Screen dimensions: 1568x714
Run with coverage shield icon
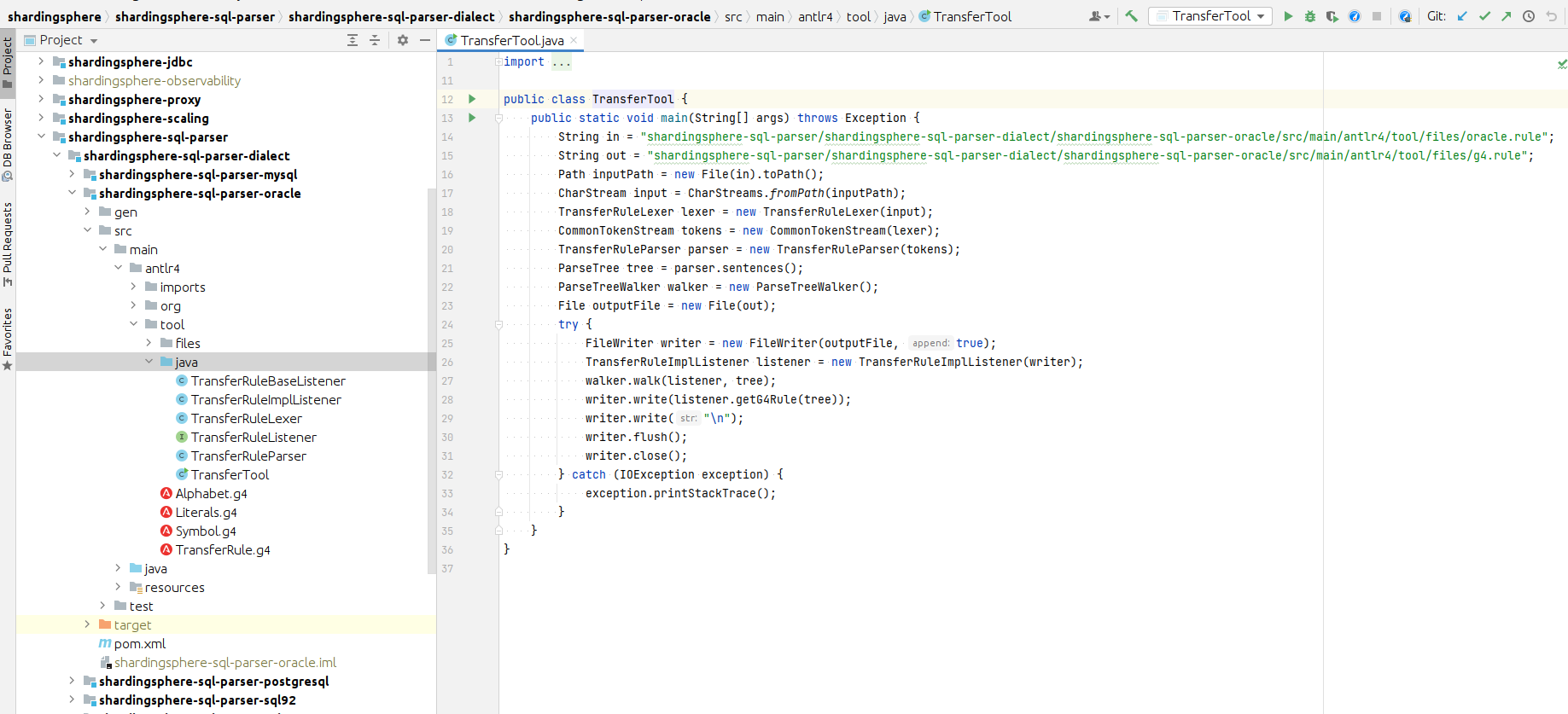1332,16
